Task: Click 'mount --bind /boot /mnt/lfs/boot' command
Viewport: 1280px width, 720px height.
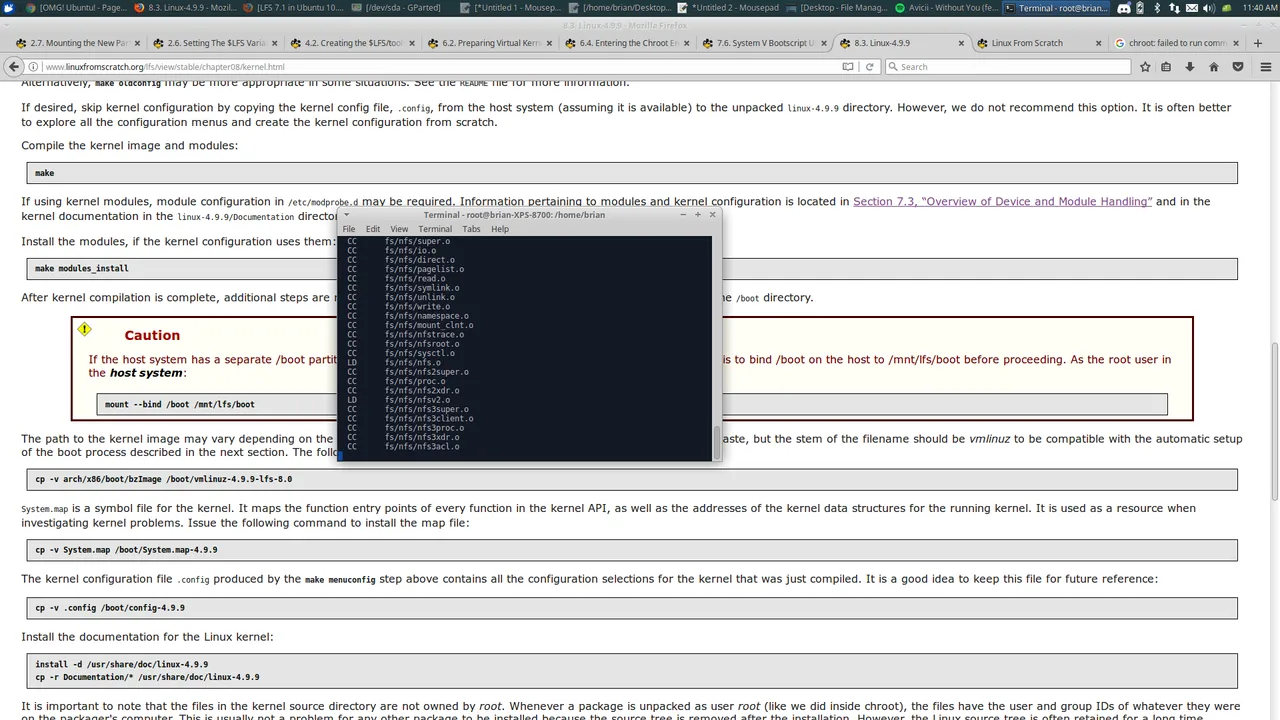Action: [x=180, y=404]
